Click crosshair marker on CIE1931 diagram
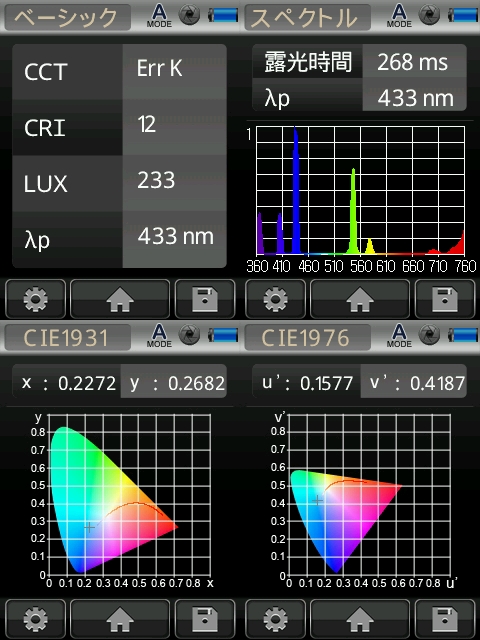Viewport: 480px width, 640px height. pyautogui.click(x=89, y=527)
